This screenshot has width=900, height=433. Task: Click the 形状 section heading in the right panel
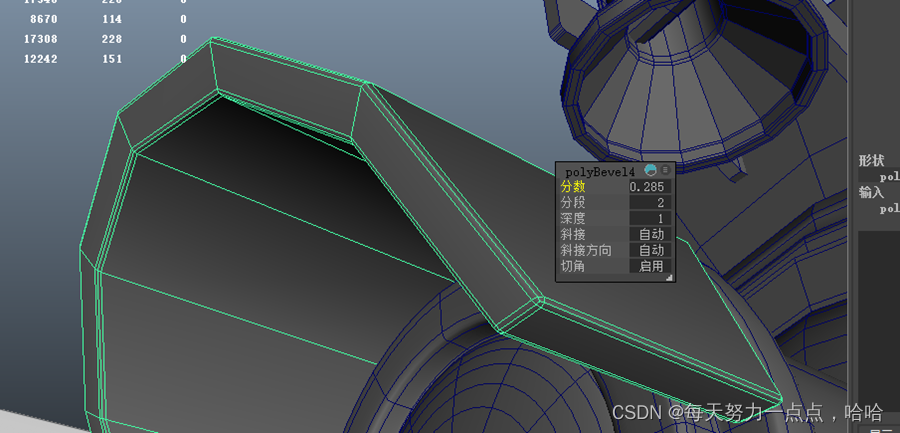tap(871, 160)
